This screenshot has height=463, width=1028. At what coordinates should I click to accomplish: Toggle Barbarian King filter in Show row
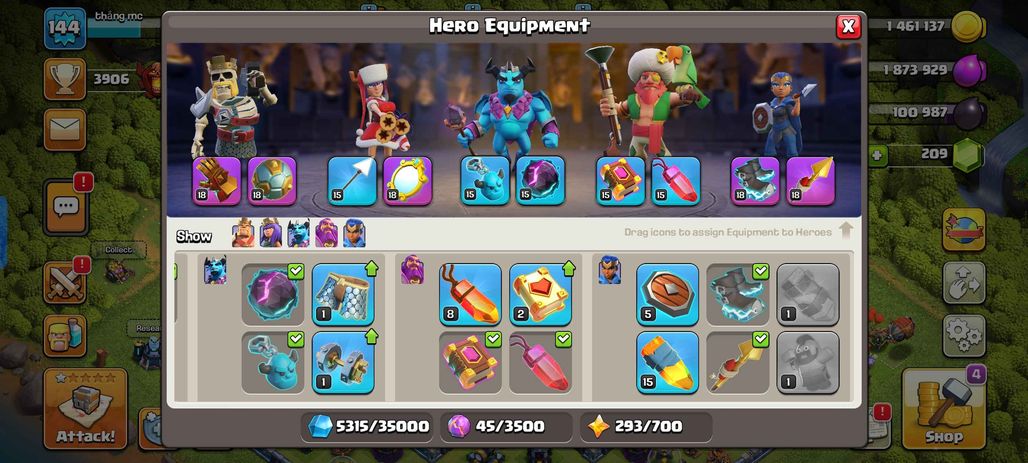tap(243, 233)
